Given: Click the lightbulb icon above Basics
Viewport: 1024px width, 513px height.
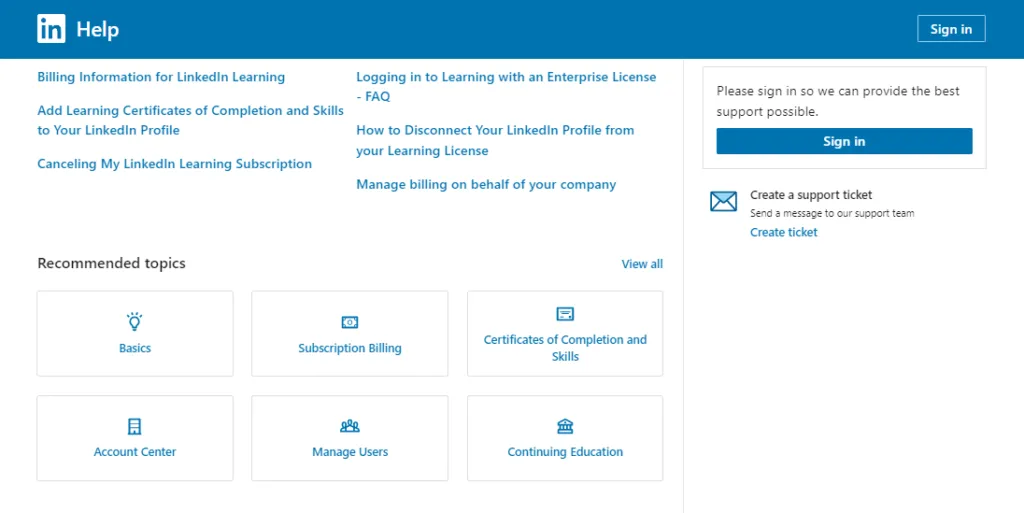Looking at the screenshot, I should [x=135, y=322].
